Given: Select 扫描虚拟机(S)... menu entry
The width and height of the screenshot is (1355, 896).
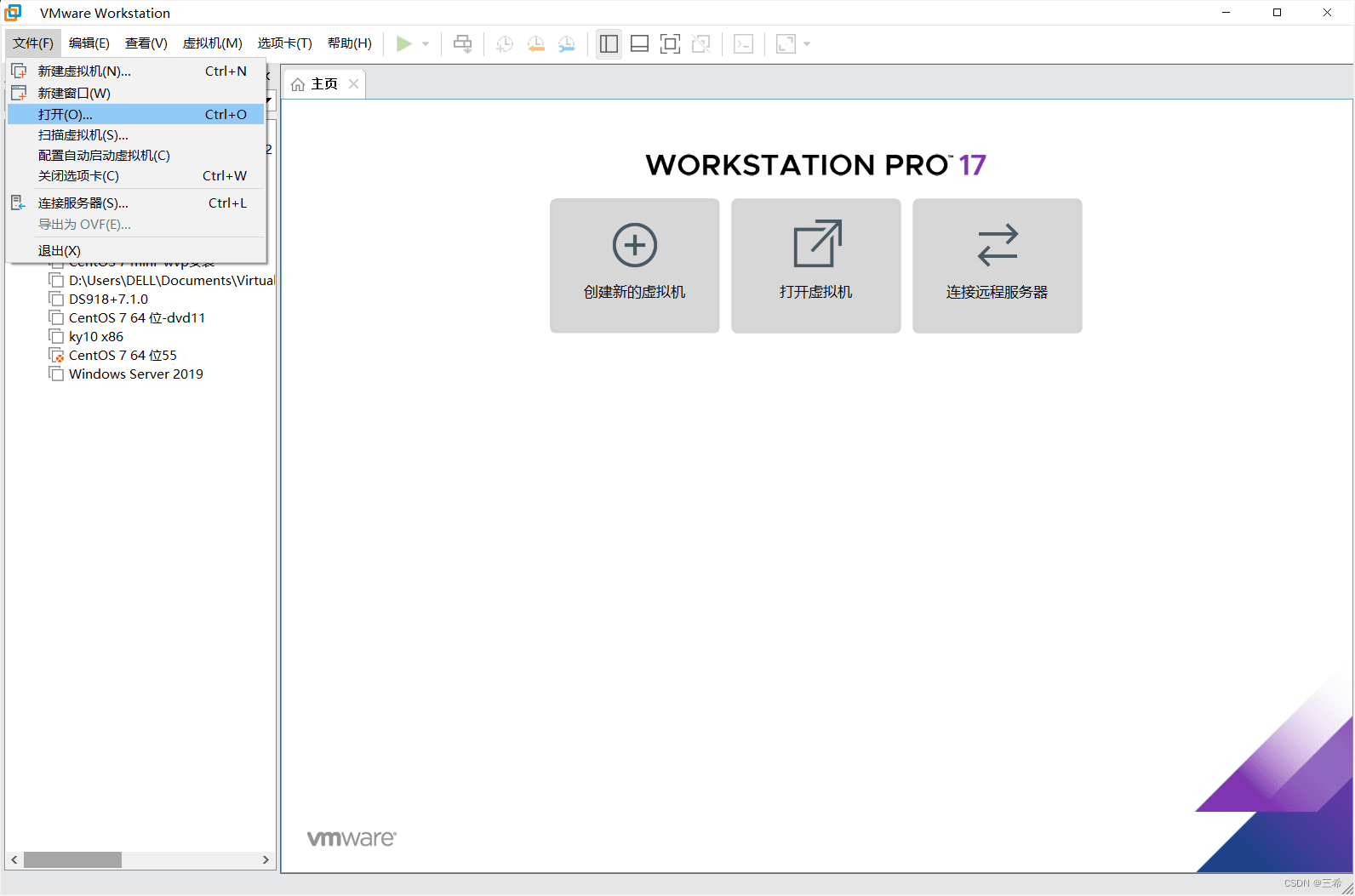Looking at the screenshot, I should (x=136, y=135).
